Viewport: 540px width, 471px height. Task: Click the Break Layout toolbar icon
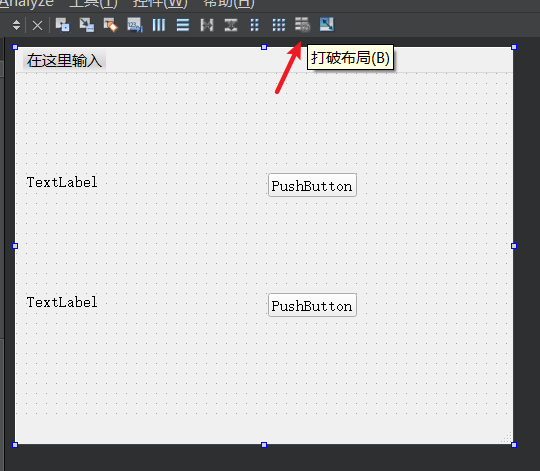[302, 25]
